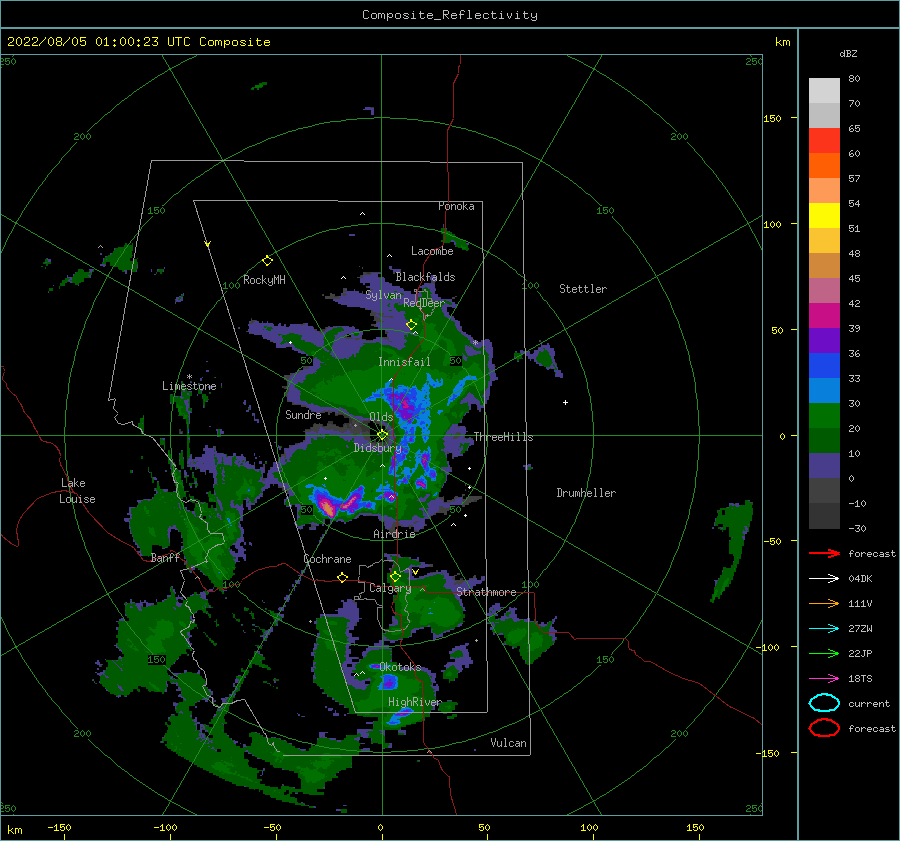Click the -150 tick on bottom axis
Image resolution: width=900 pixels, height=841 pixels.
coord(59,827)
